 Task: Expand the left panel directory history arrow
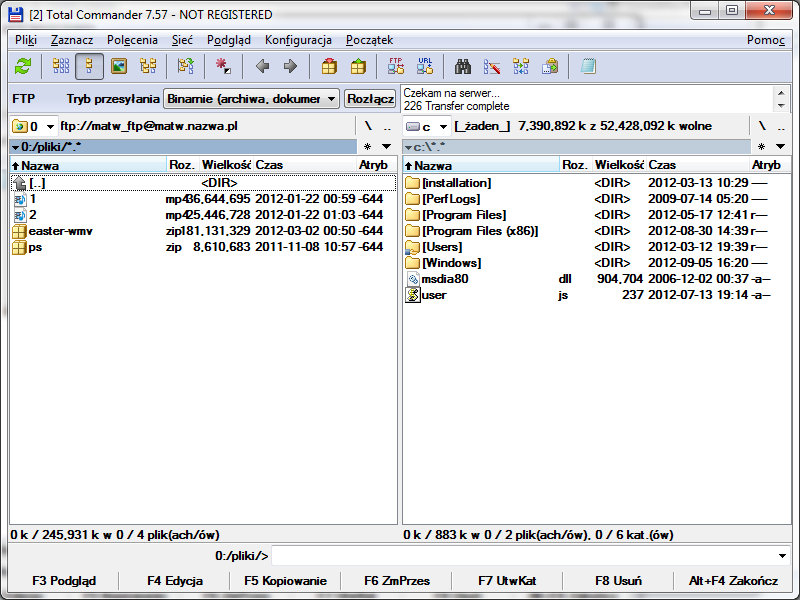coord(386,147)
